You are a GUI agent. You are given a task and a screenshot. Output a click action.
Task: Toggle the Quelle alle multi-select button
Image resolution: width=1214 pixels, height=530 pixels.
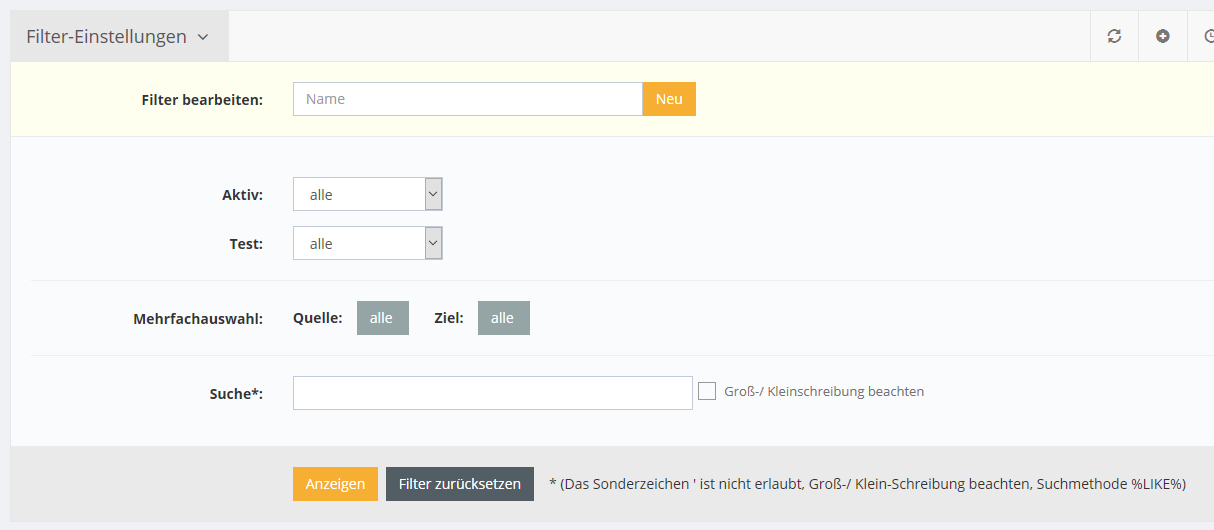pos(382,318)
